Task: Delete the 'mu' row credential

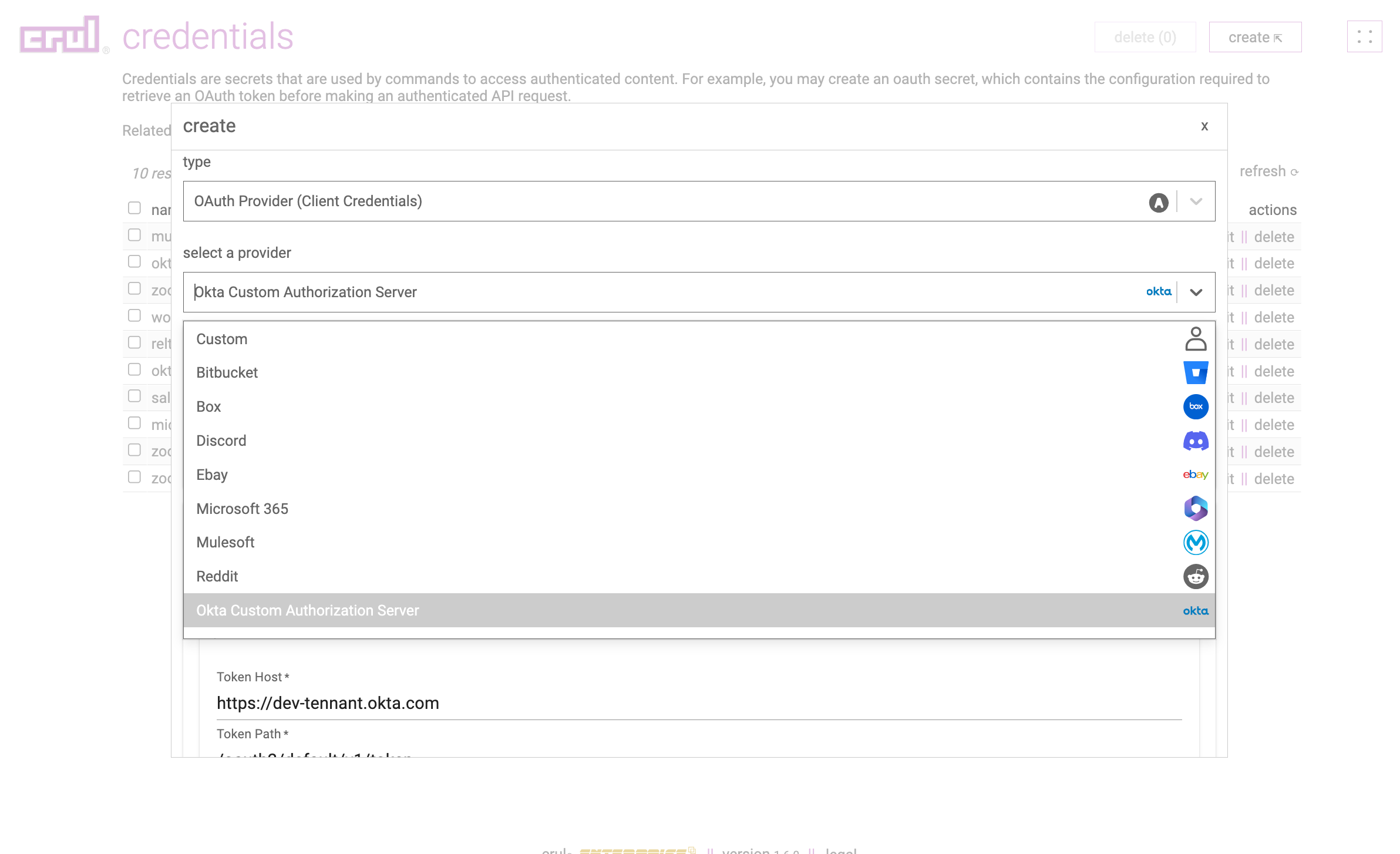Action: tap(1274, 237)
